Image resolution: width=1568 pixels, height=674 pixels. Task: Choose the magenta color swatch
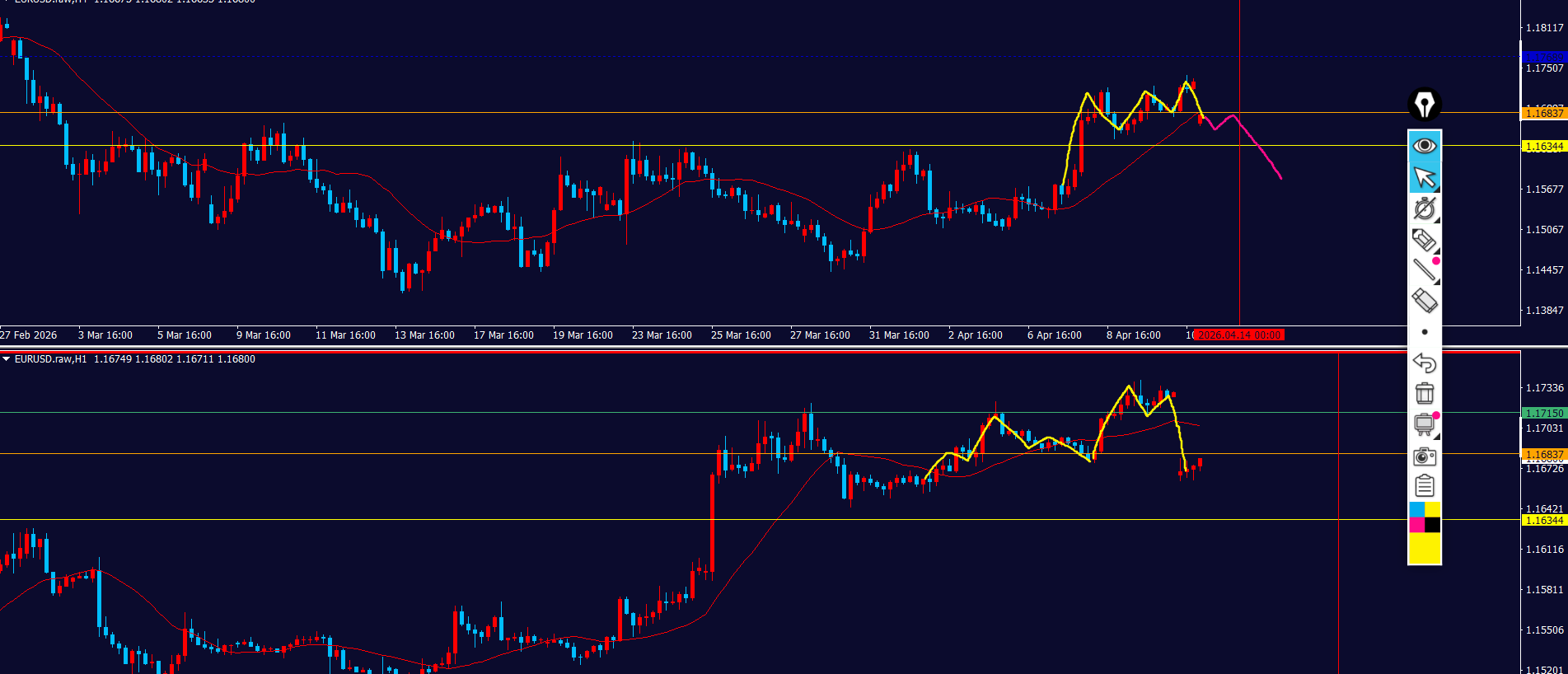point(1416,525)
